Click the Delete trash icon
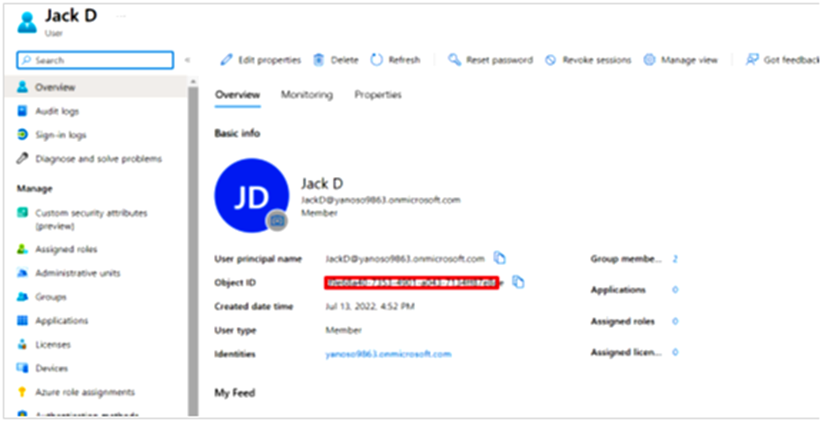This screenshot has width=825, height=422. (319, 60)
